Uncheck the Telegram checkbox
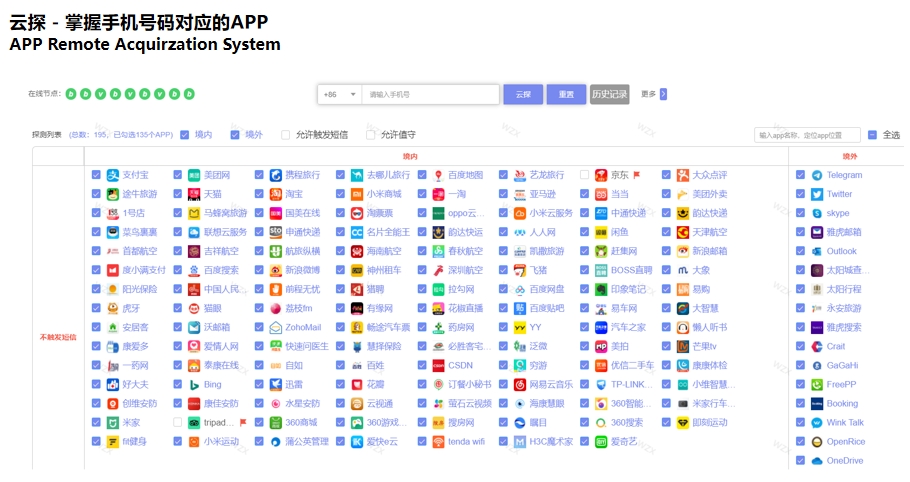This screenshot has height=482, width=910. [x=800, y=175]
